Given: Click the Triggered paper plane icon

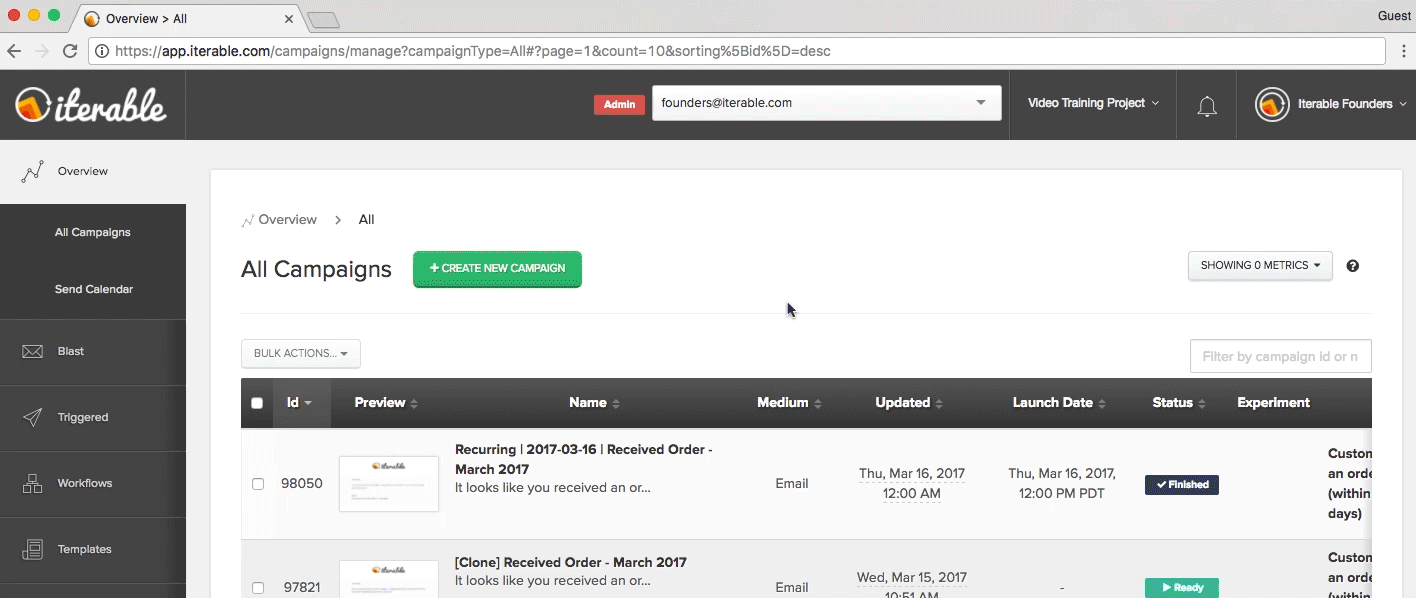Looking at the screenshot, I should coord(32,417).
